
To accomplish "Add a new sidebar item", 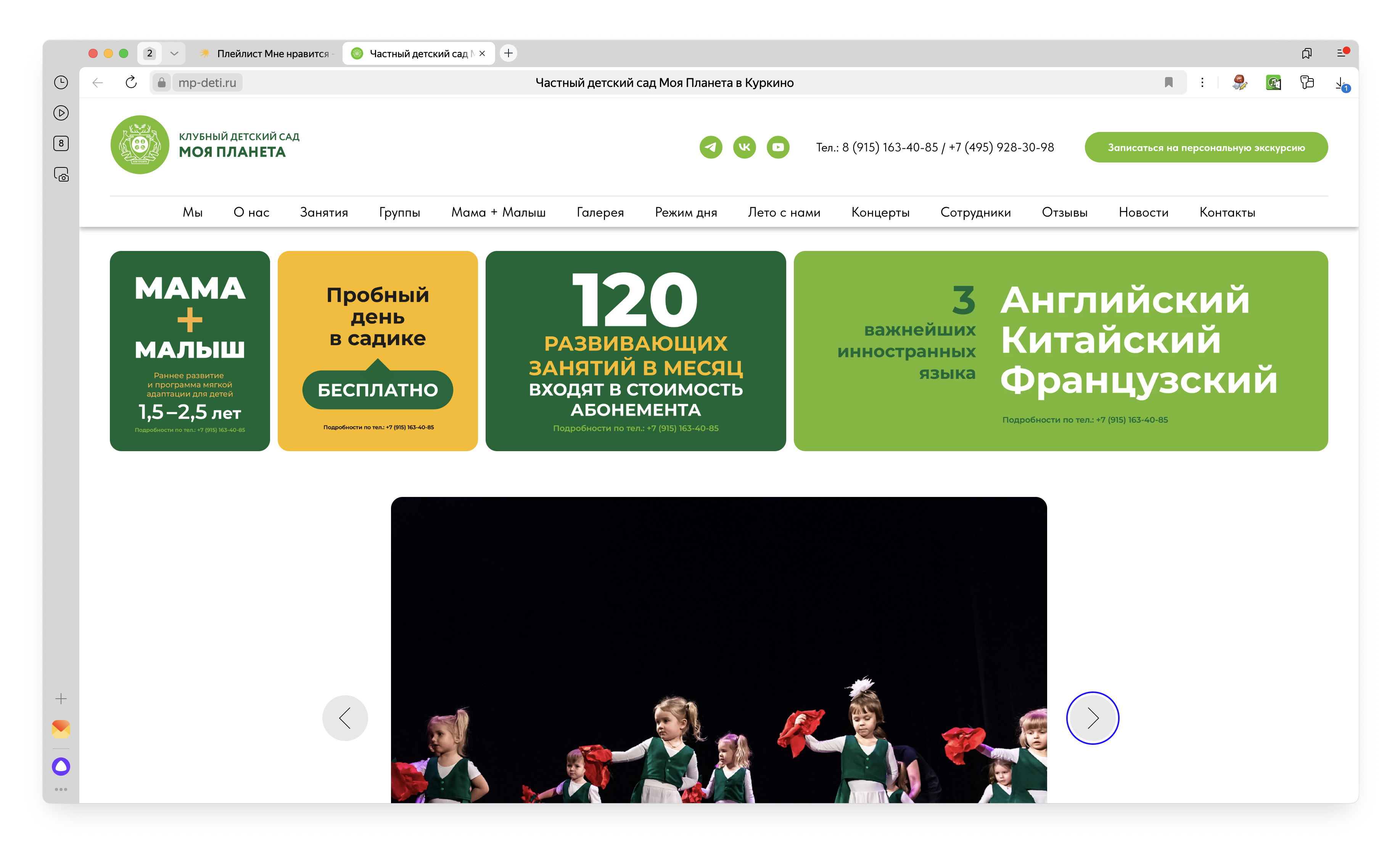I will pos(61,698).
